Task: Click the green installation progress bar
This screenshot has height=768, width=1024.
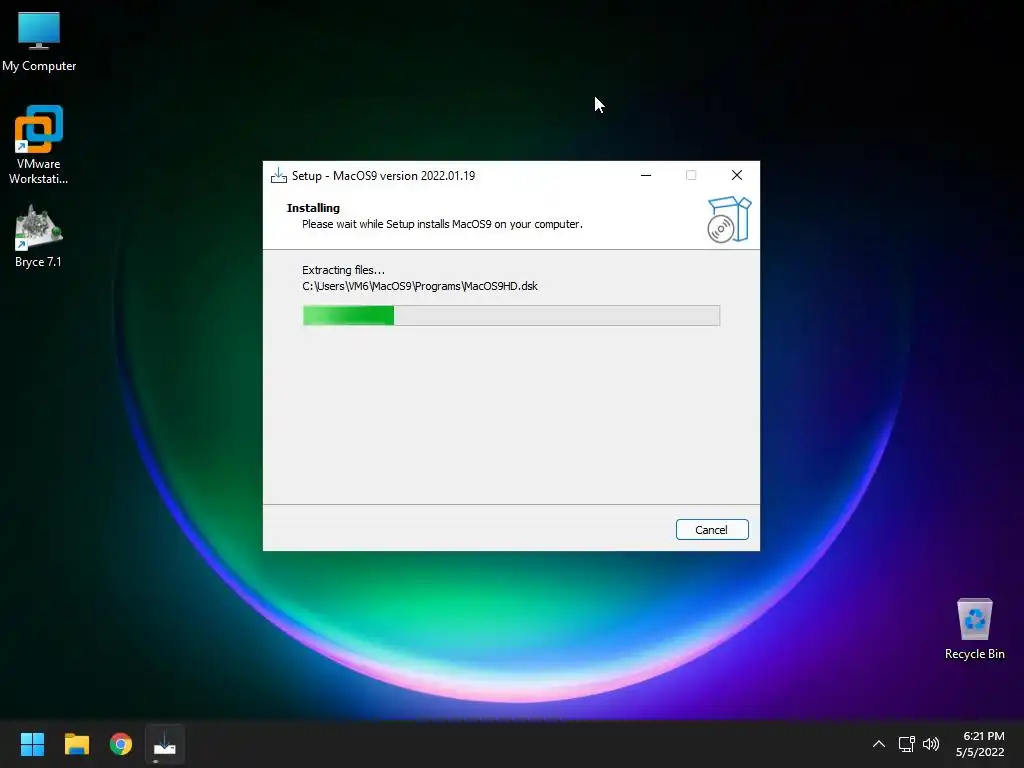Action: pos(511,315)
